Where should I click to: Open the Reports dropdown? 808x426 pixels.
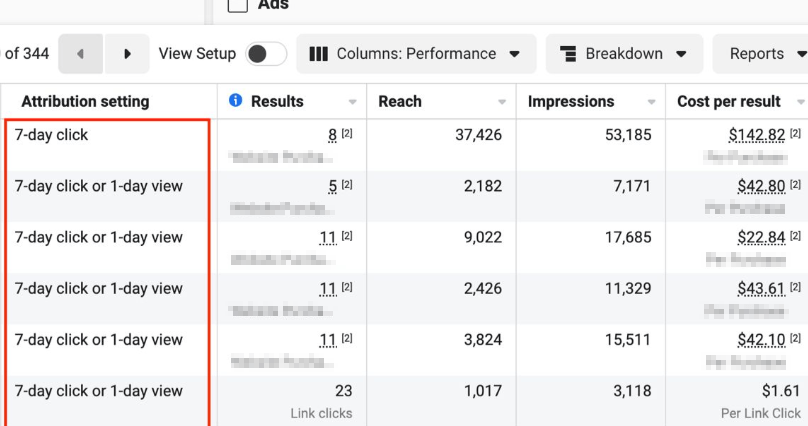click(760, 54)
